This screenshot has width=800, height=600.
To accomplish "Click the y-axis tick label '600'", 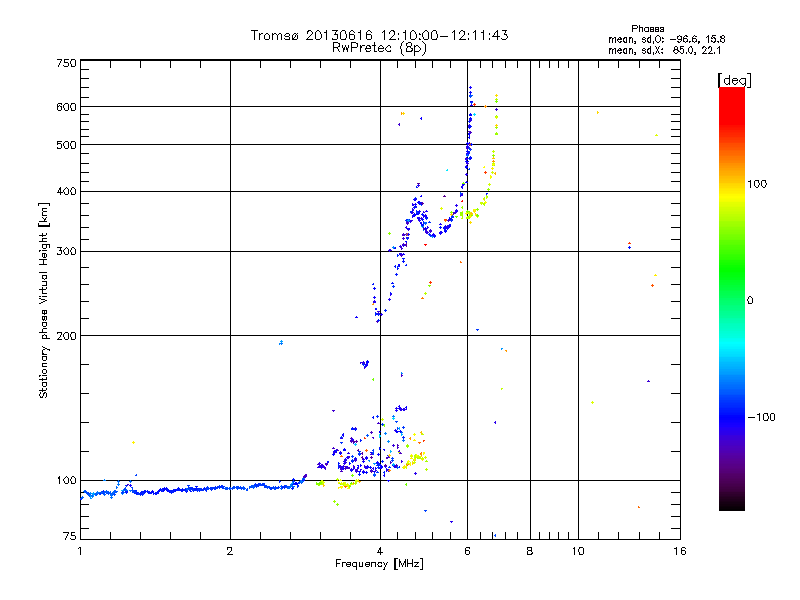I will pos(66,107).
